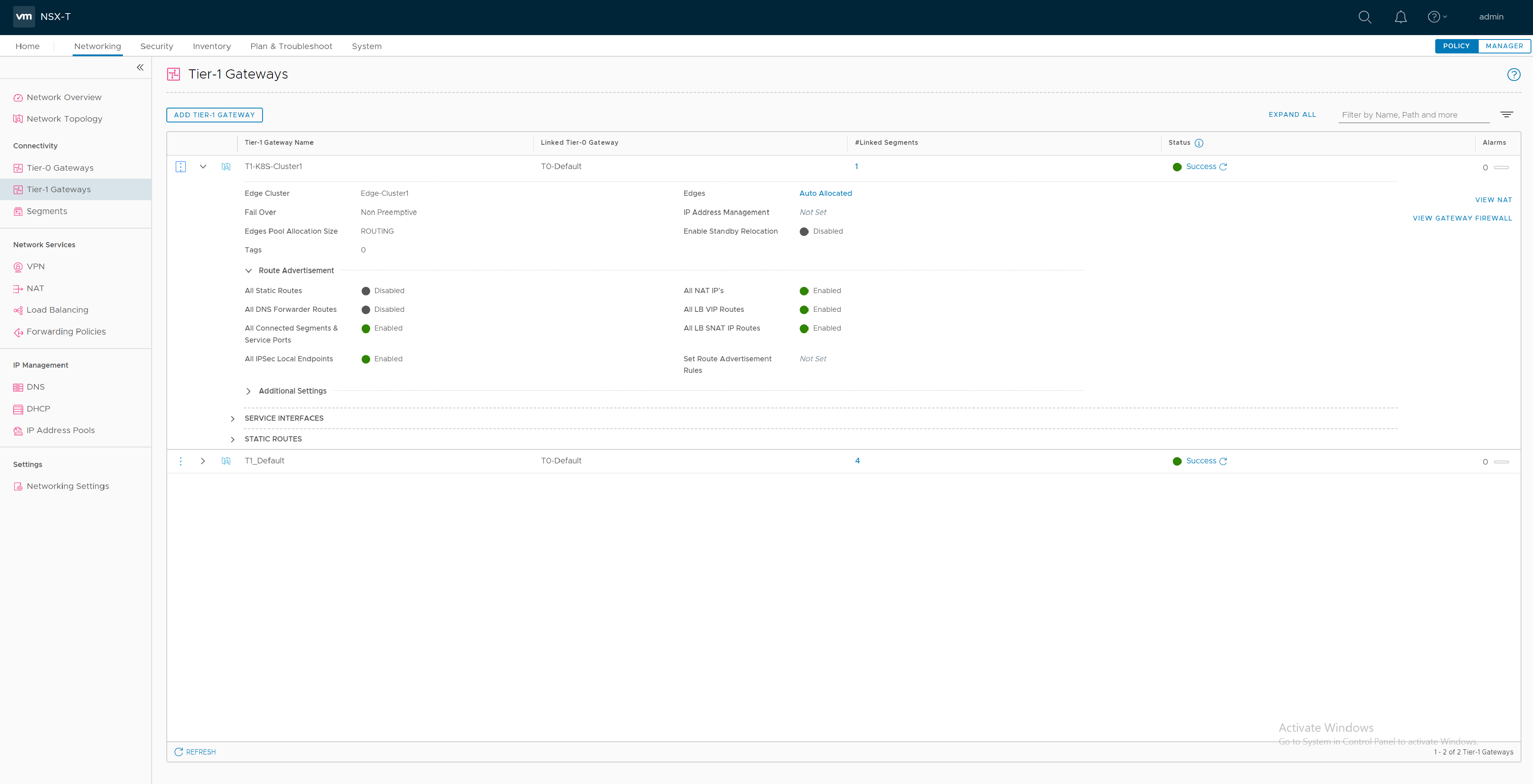Open Network Topology in sidebar
This screenshot has height=784, width=1533.
click(64, 119)
